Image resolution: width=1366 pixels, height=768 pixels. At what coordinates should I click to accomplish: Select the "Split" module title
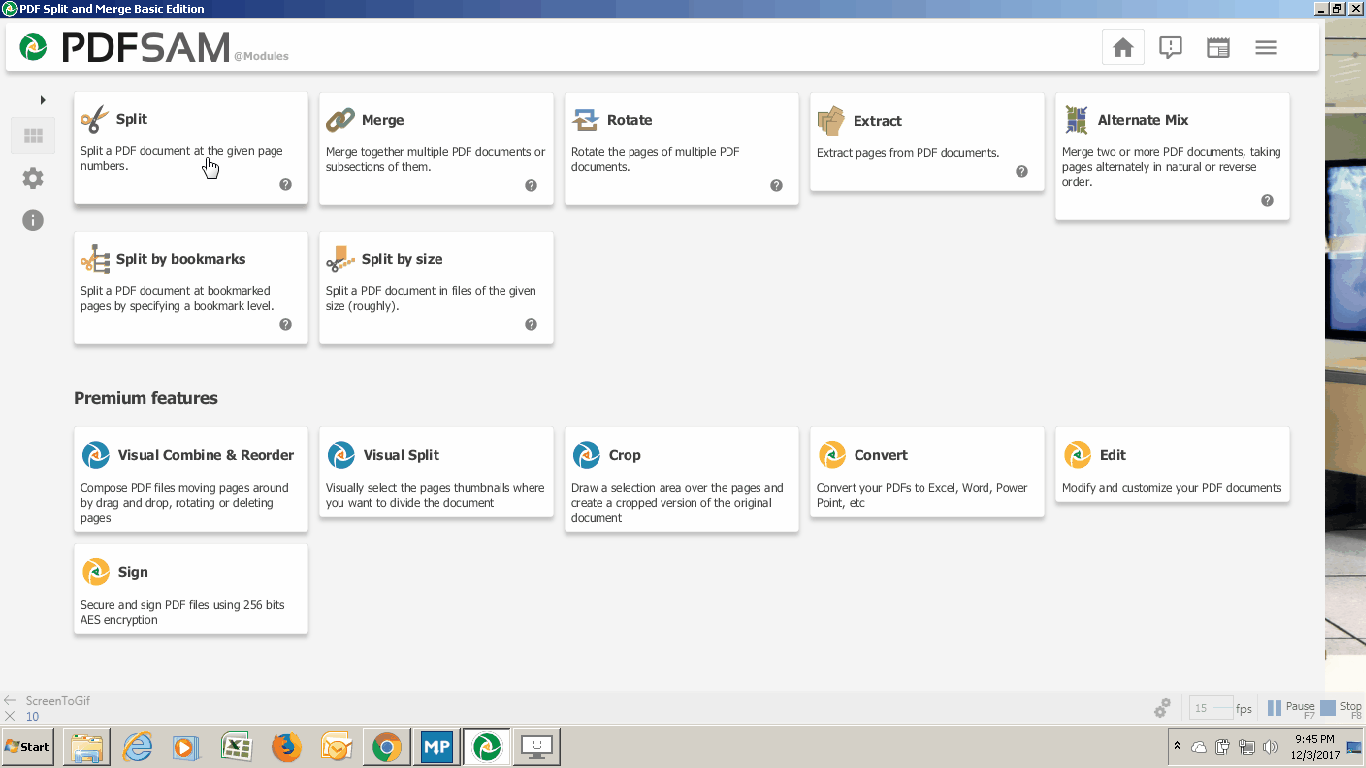coord(131,119)
